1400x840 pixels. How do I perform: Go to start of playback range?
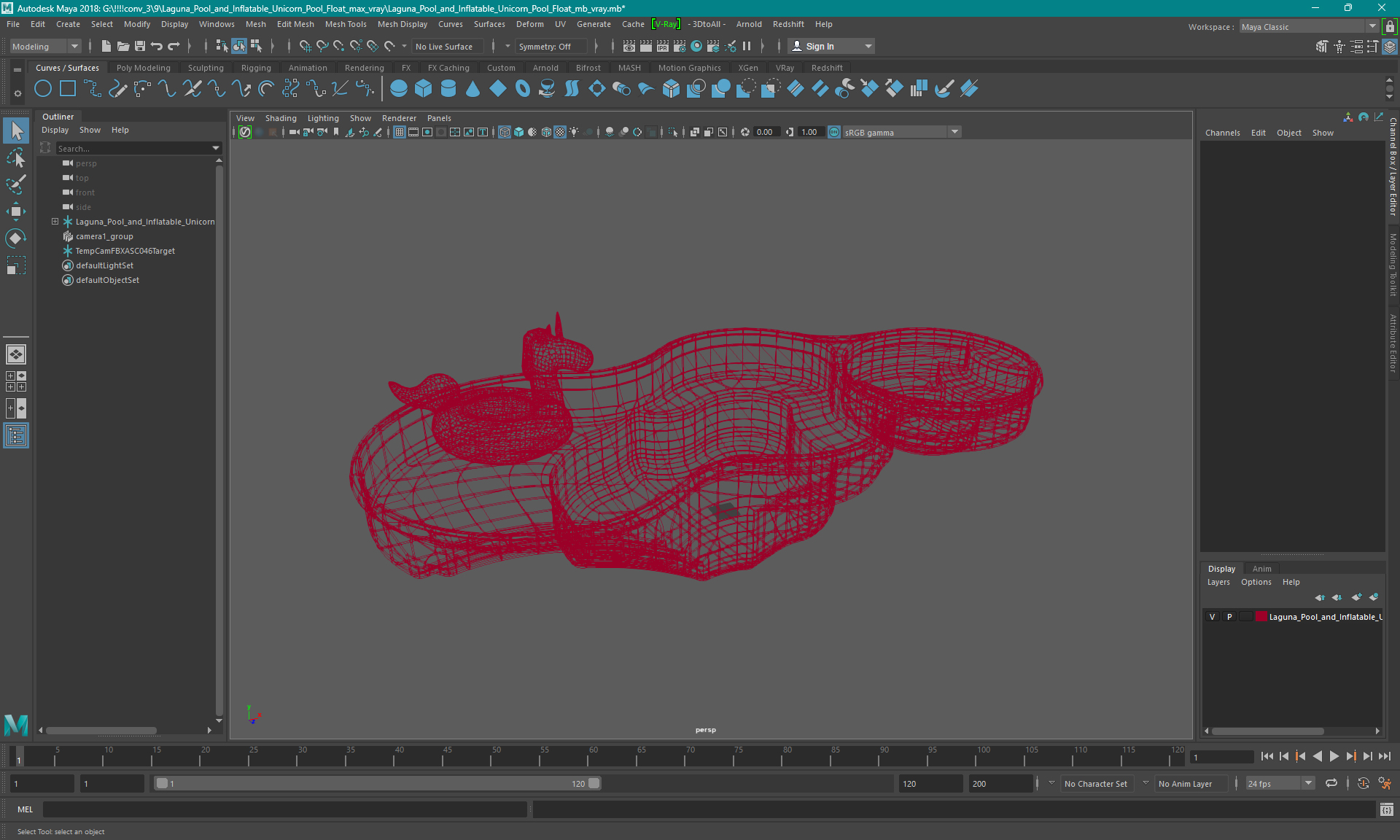point(1267,757)
